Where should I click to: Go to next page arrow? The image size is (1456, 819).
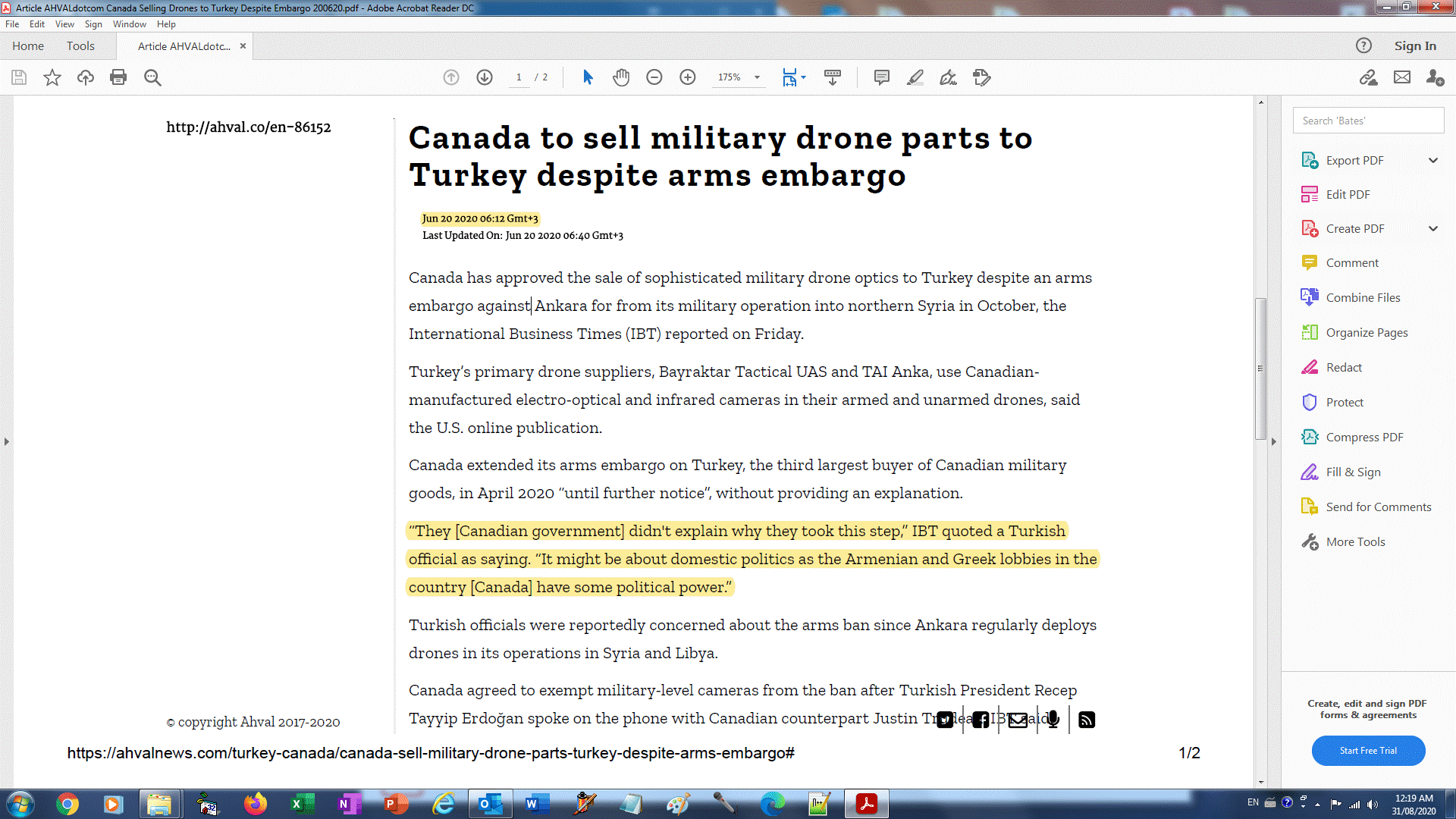[x=485, y=77]
